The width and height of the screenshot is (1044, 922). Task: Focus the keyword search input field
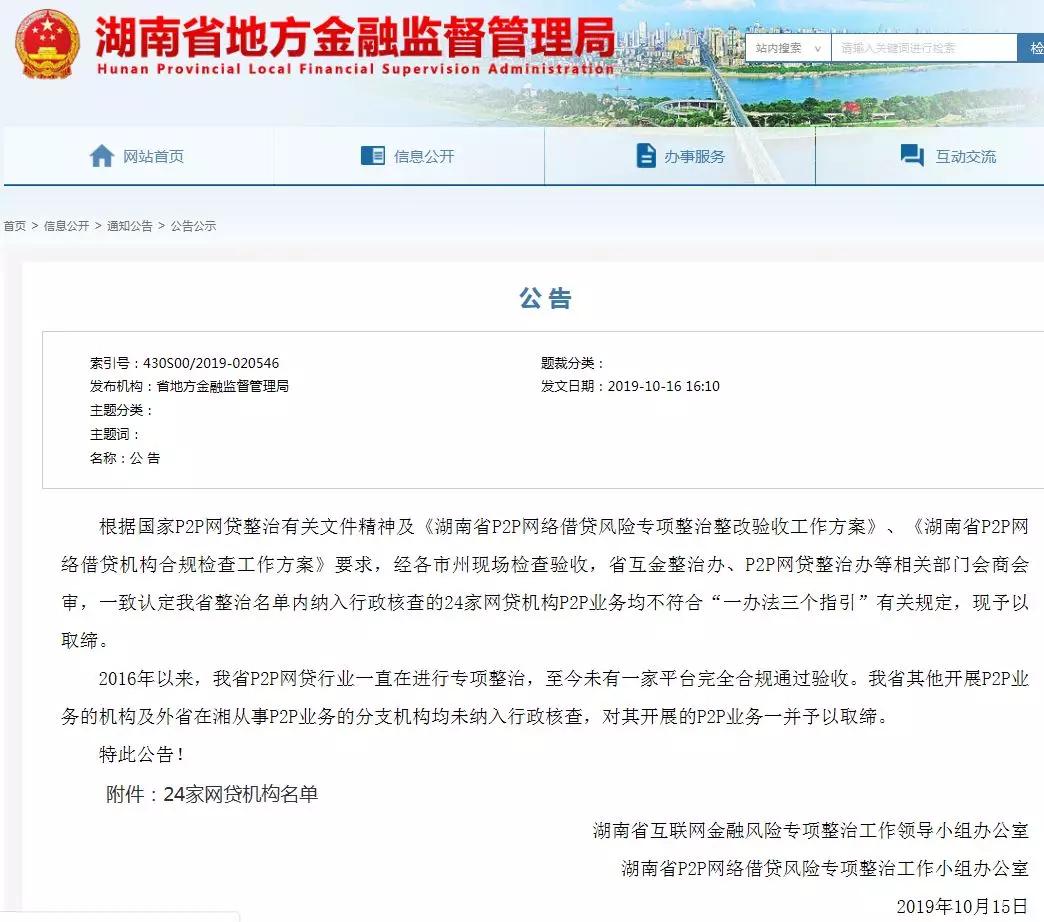(924, 48)
